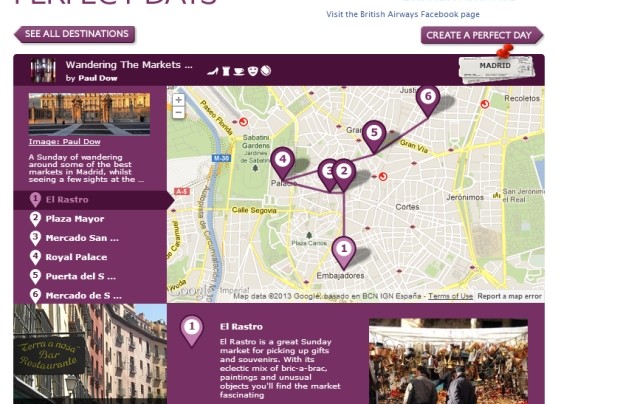Click author name Paul Dow

point(98,78)
